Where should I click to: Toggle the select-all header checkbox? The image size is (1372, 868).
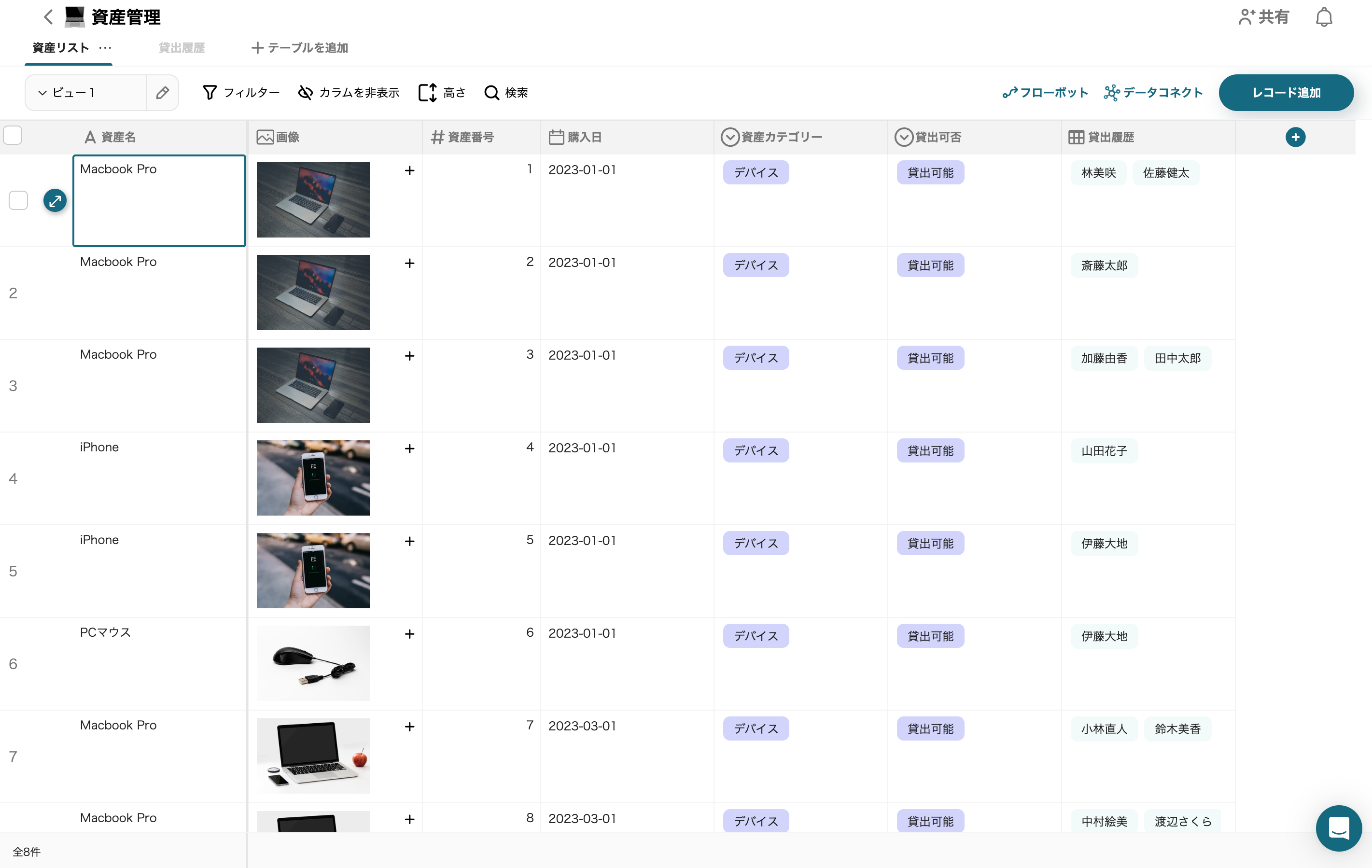click(x=13, y=136)
